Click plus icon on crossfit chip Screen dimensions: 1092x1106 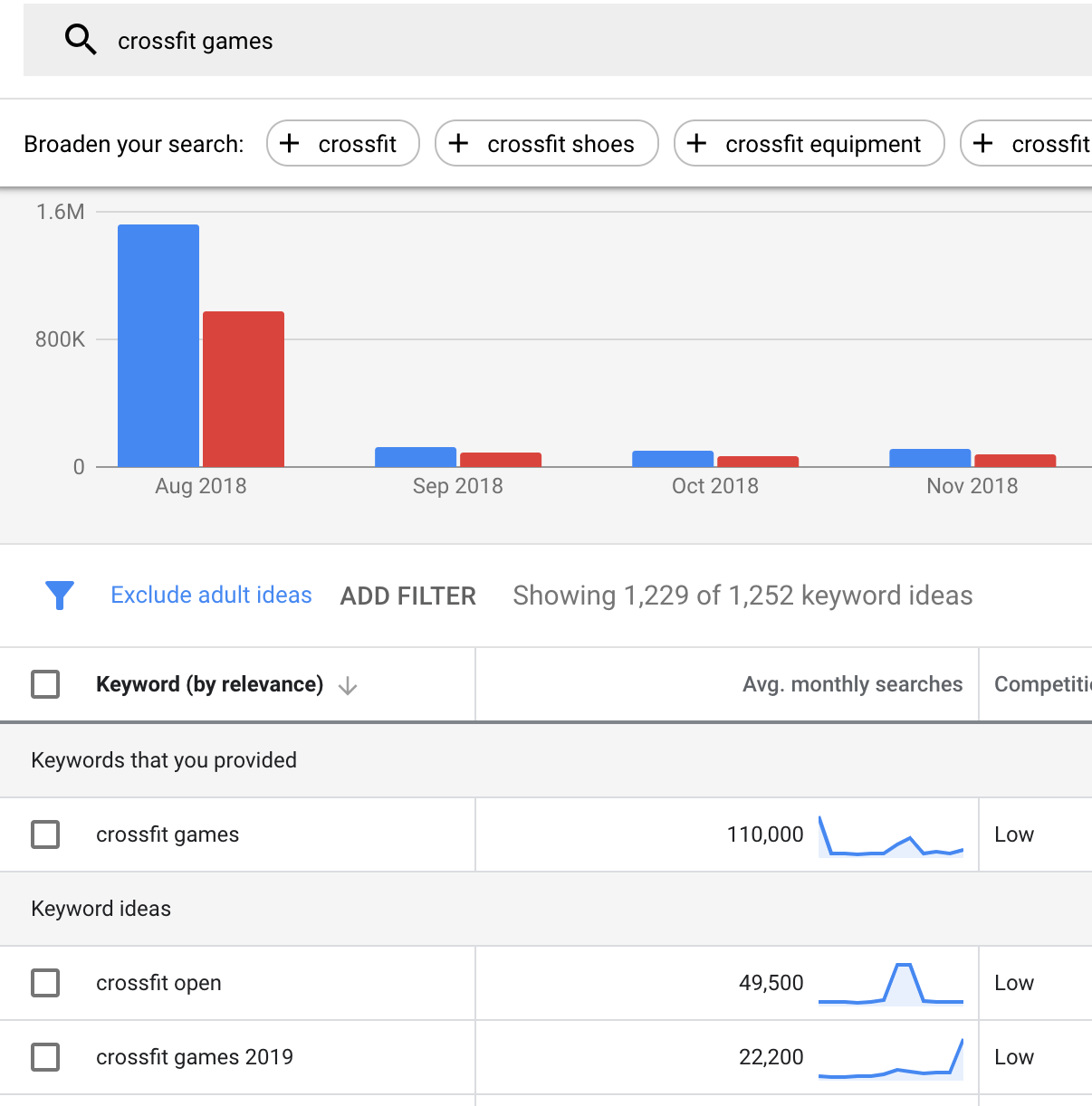[290, 144]
